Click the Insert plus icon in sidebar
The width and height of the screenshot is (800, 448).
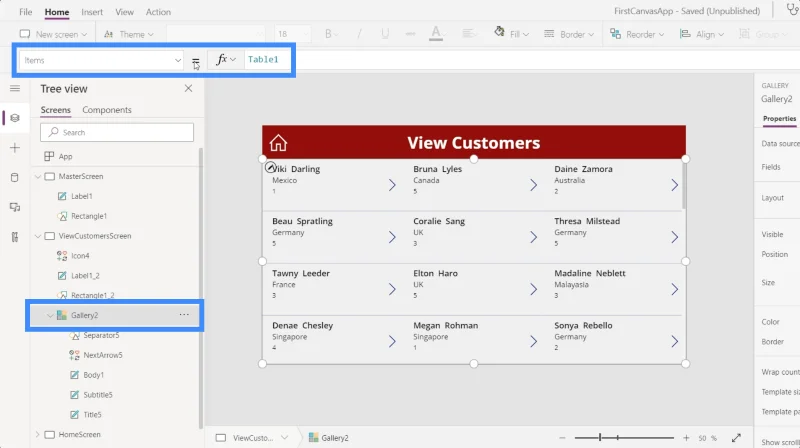(x=15, y=148)
